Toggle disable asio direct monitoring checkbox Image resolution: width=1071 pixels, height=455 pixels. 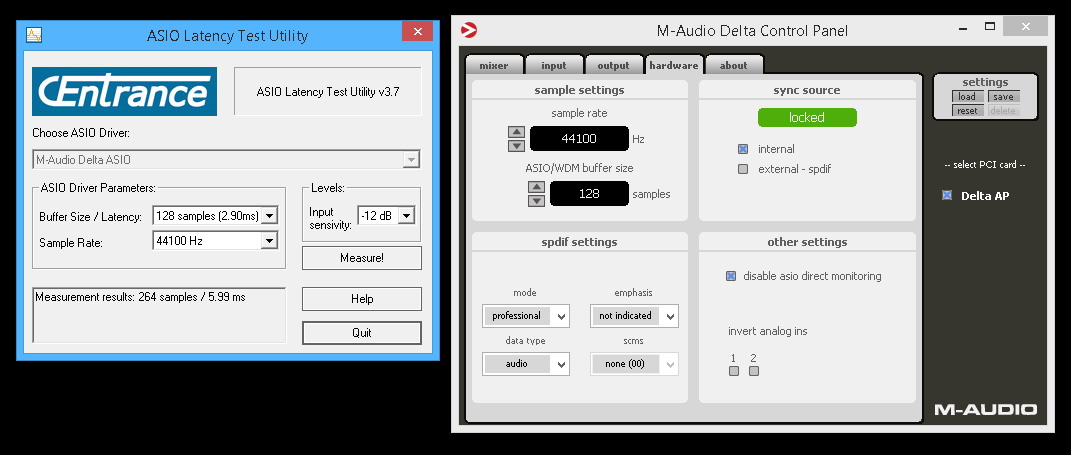[x=731, y=276]
